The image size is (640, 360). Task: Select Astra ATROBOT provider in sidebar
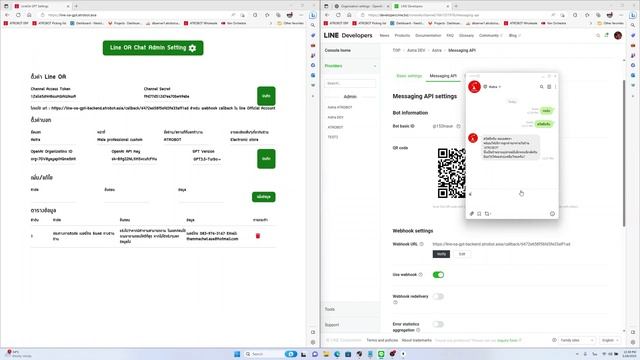coord(340,107)
